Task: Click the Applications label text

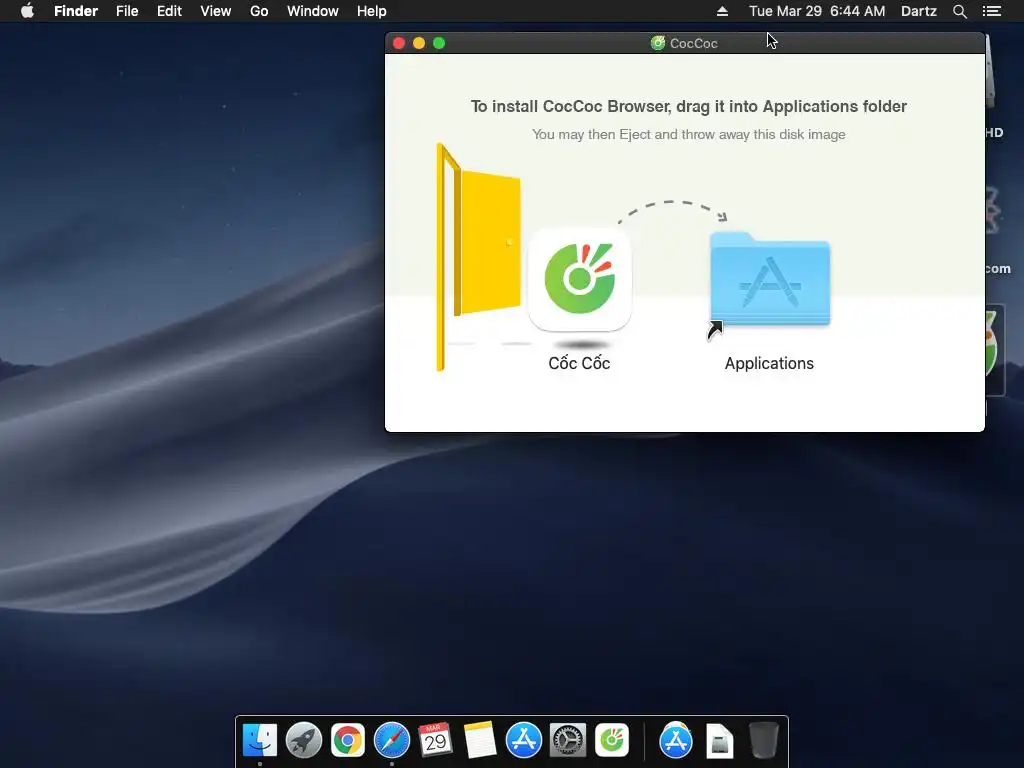Action: pyautogui.click(x=769, y=363)
